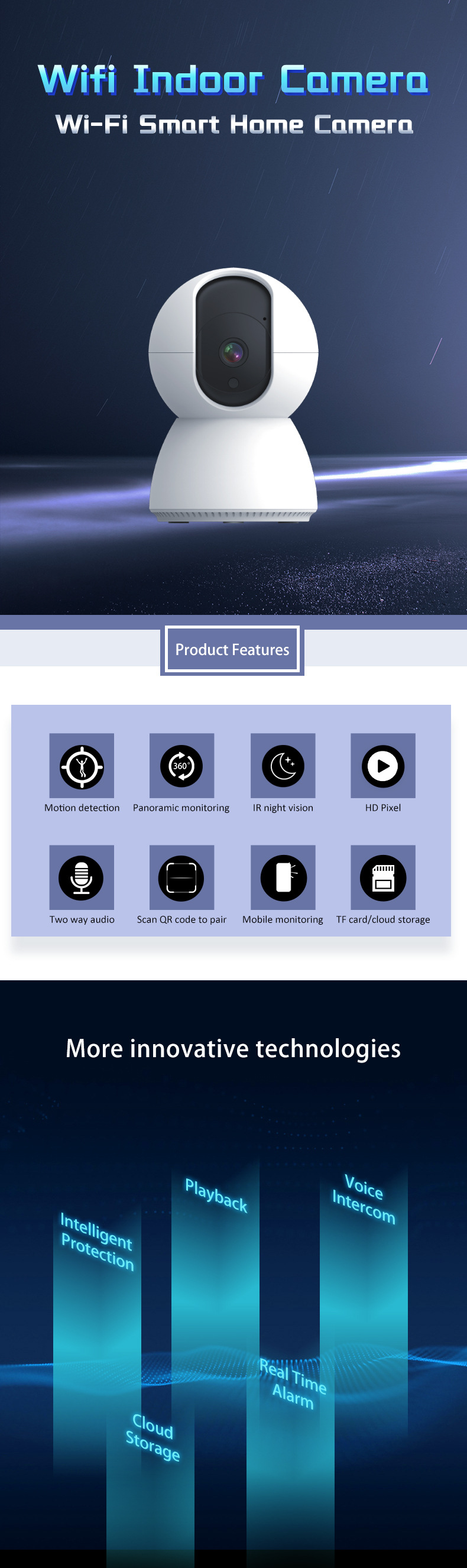Click the HD Pixel play icon
Viewport: 467px width, 1568px height.
click(383, 765)
